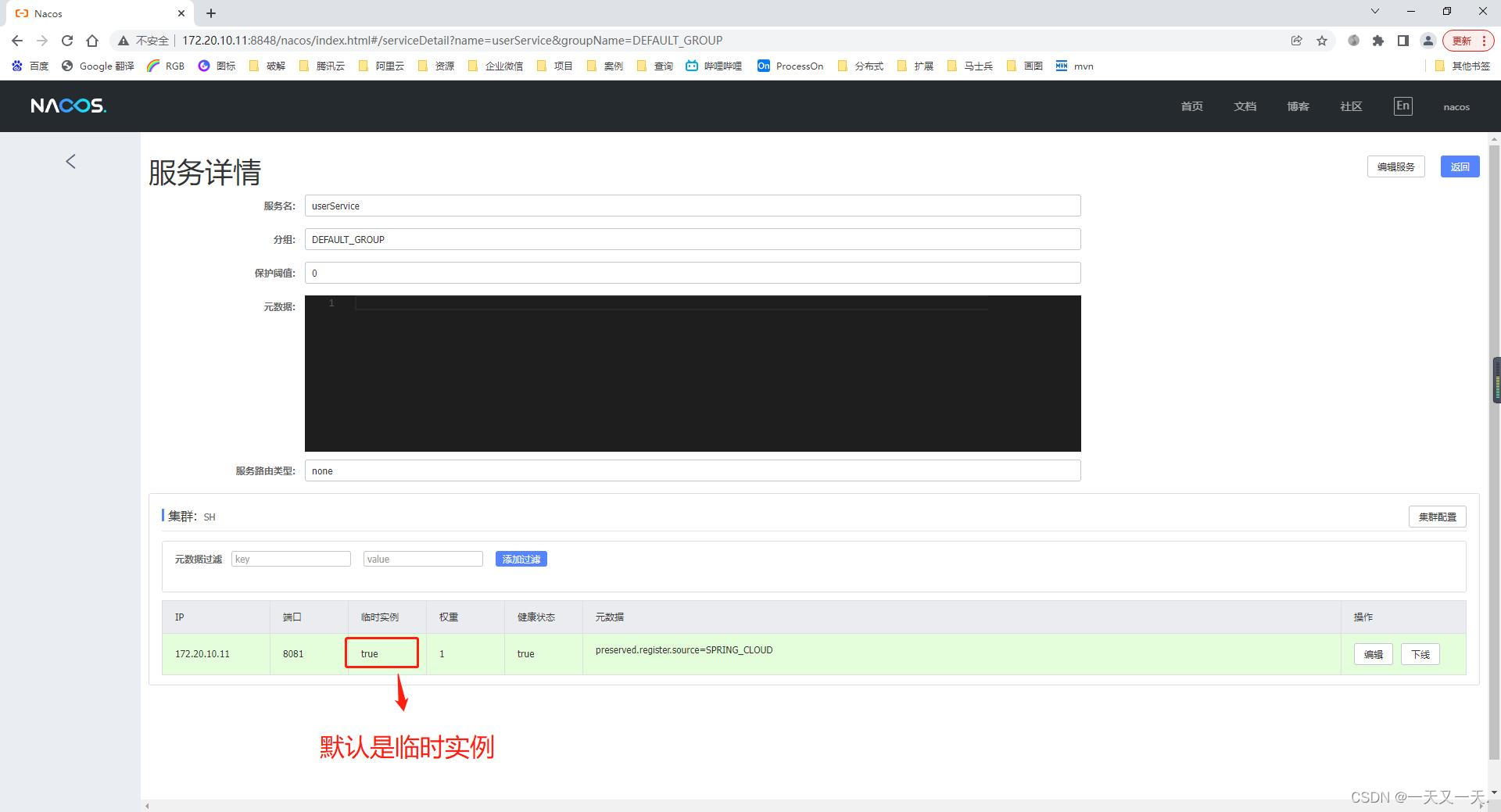Click the NACOS logo in the header

point(67,106)
